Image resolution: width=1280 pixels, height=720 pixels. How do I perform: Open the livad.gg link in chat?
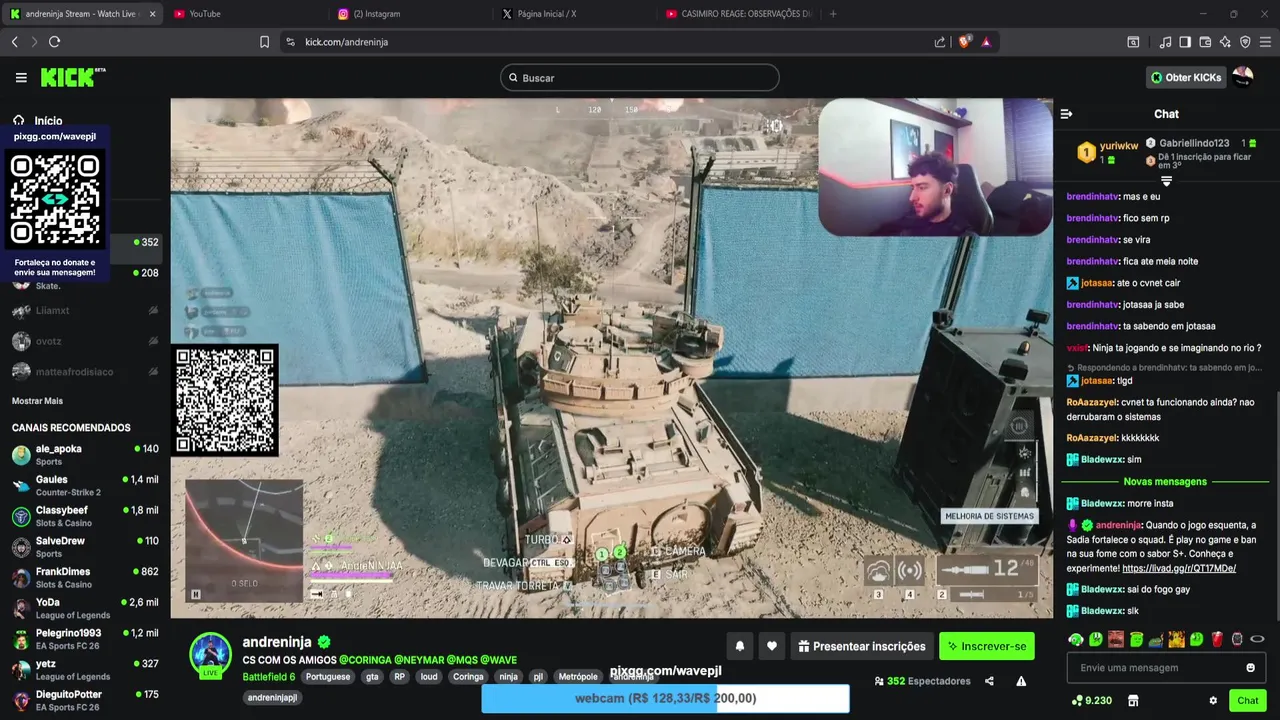click(x=1179, y=568)
